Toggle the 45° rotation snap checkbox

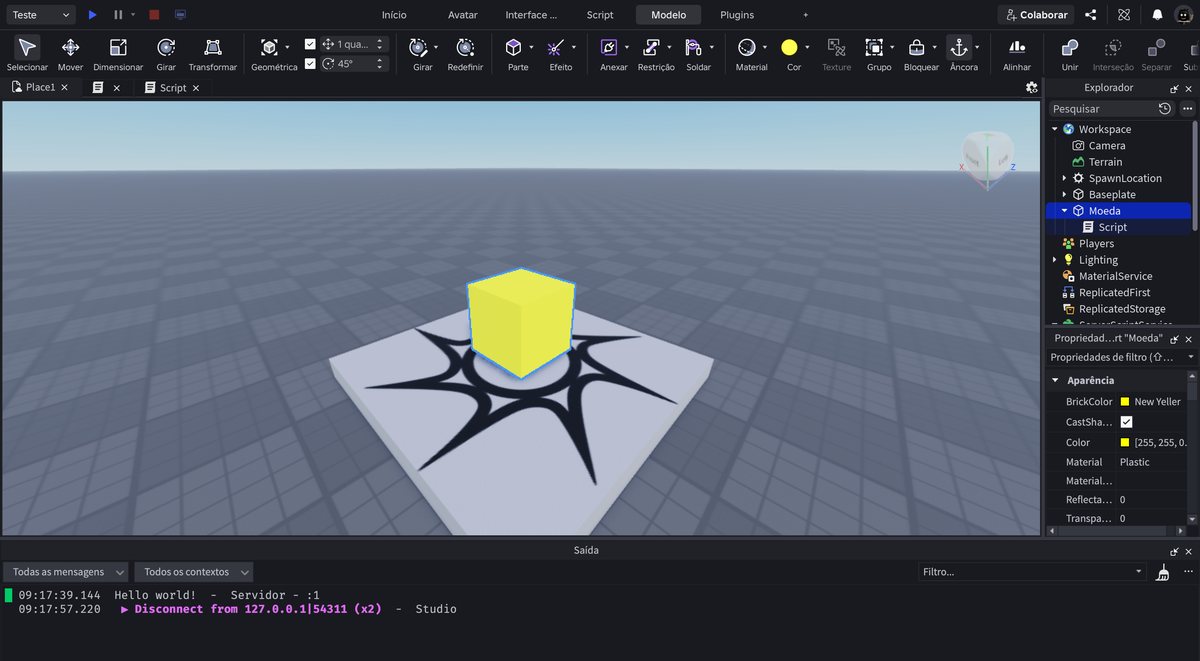point(310,63)
